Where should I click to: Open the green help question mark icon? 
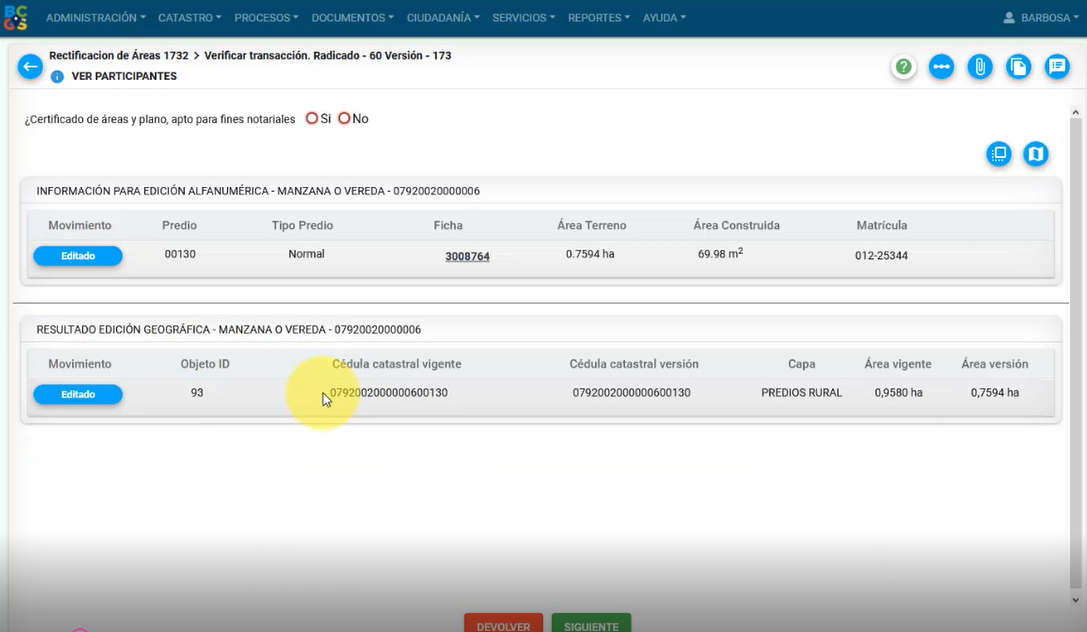(904, 67)
